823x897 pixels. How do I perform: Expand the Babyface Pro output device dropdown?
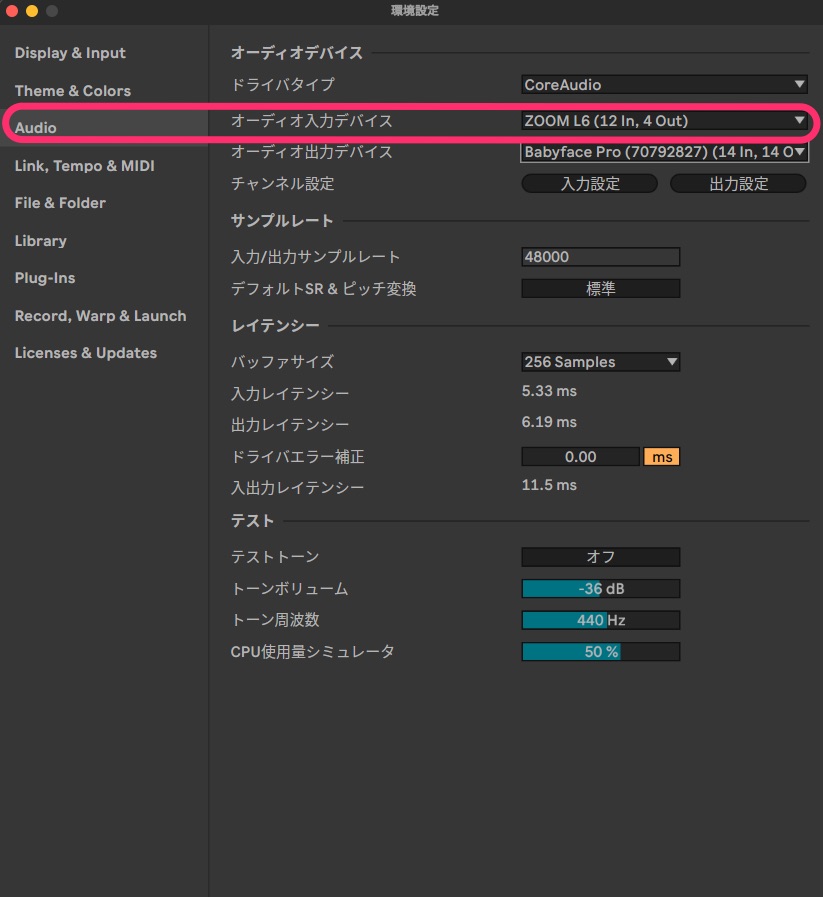point(664,152)
